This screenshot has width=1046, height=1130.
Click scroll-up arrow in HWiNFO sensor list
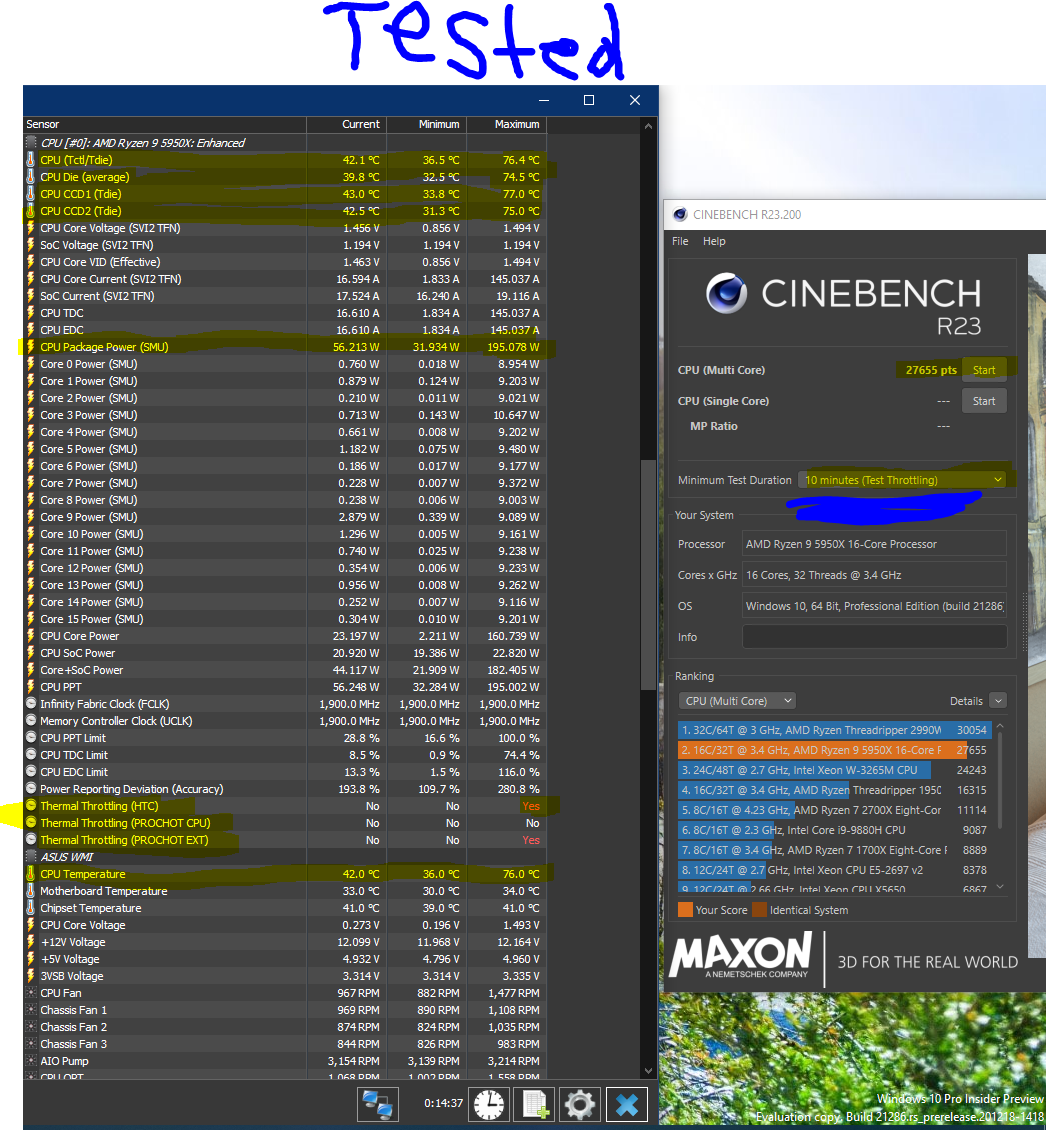coord(648,126)
